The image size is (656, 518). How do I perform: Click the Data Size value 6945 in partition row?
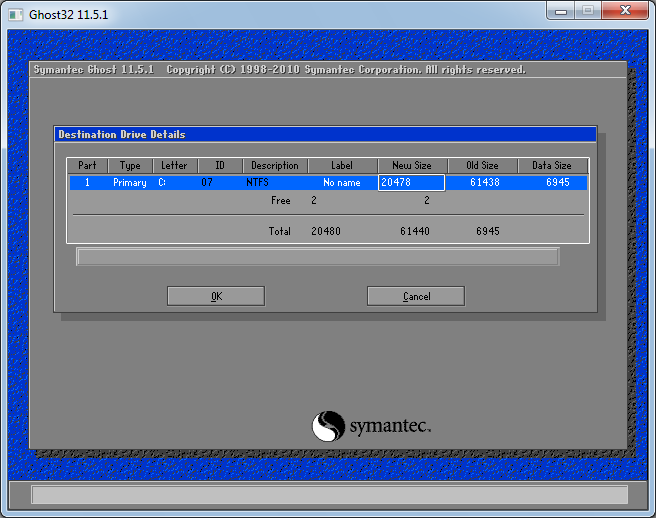point(558,182)
